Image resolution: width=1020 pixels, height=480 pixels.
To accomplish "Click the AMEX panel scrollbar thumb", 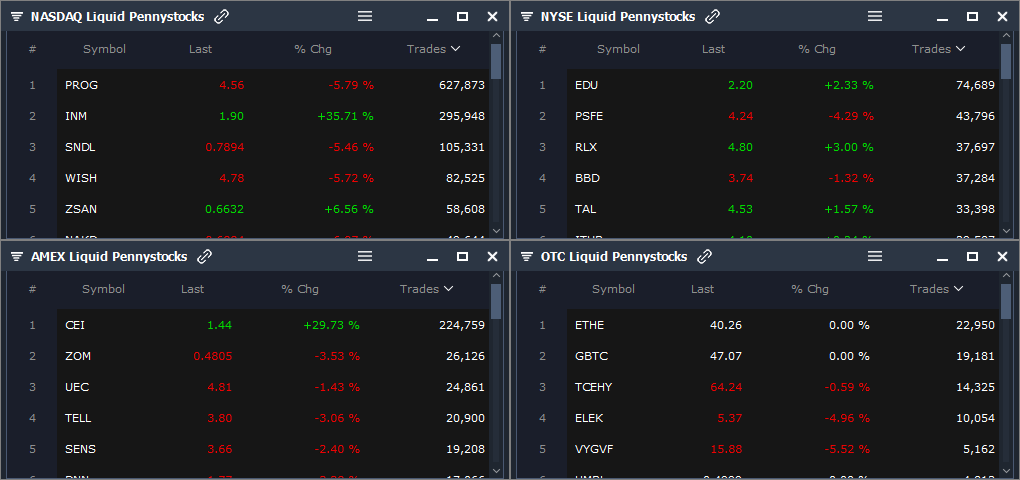I will coord(496,301).
